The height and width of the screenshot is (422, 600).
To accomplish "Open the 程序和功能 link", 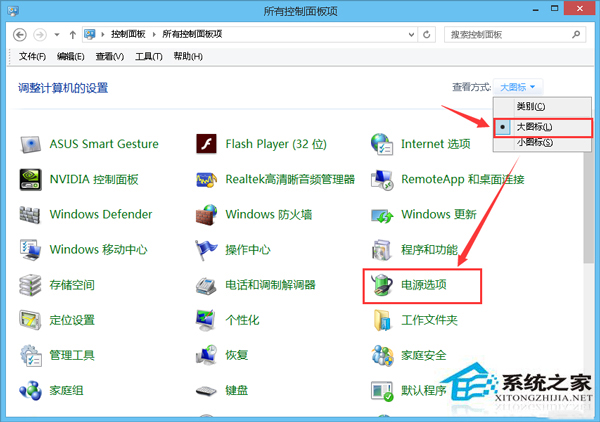I will coord(429,250).
